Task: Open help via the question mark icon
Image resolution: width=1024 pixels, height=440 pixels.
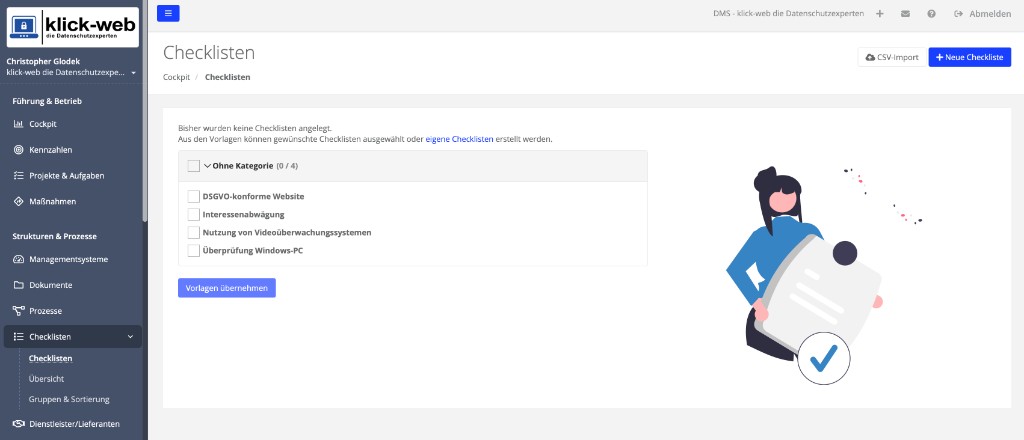Action: [x=931, y=14]
